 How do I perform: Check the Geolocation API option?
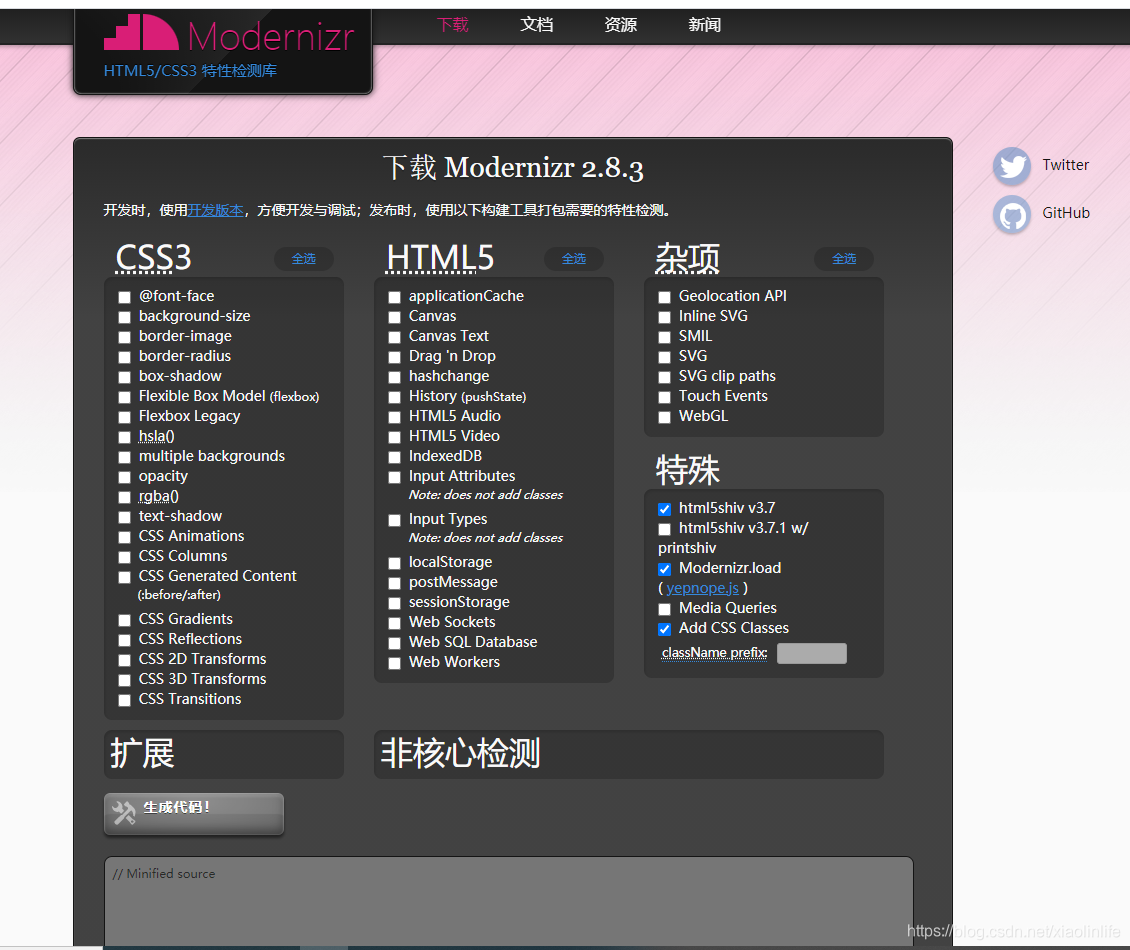pos(664,297)
